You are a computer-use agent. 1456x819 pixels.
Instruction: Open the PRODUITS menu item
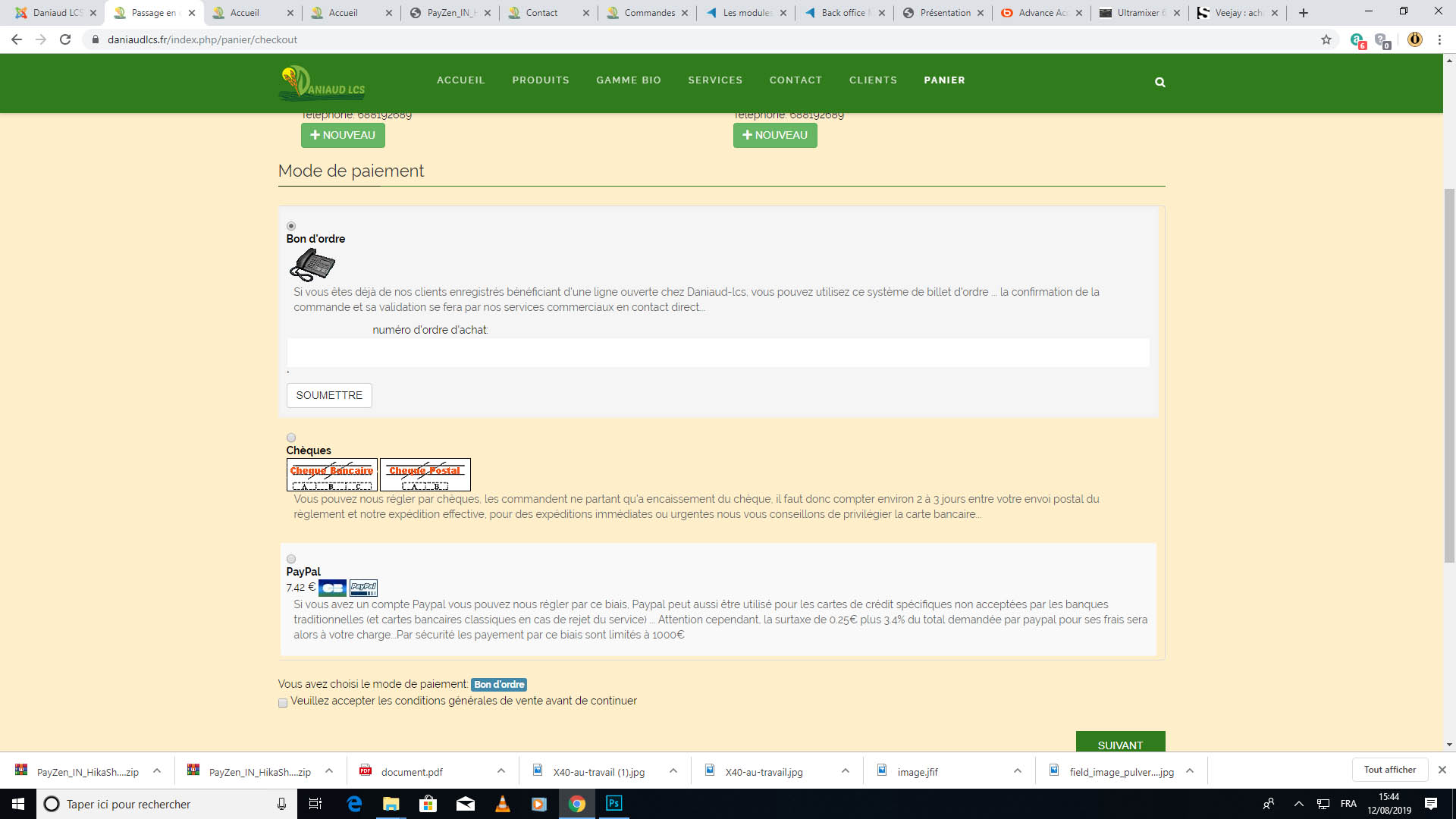tap(540, 80)
